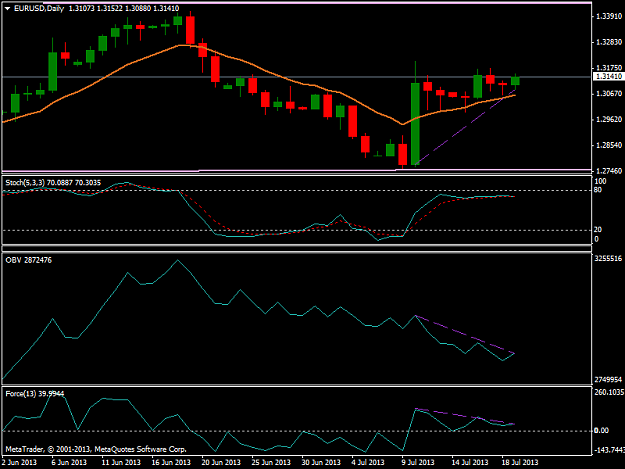This screenshot has width=625, height=469.
Task: Select the 1.27460 price scale value
Action: pos(609,171)
